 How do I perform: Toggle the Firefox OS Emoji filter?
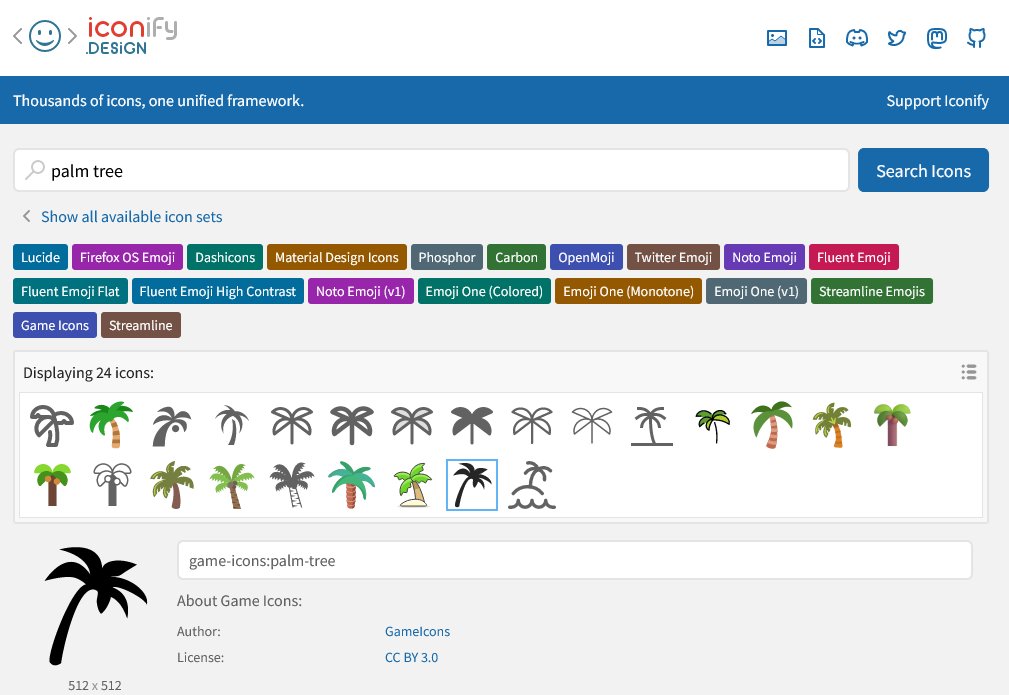[127, 257]
